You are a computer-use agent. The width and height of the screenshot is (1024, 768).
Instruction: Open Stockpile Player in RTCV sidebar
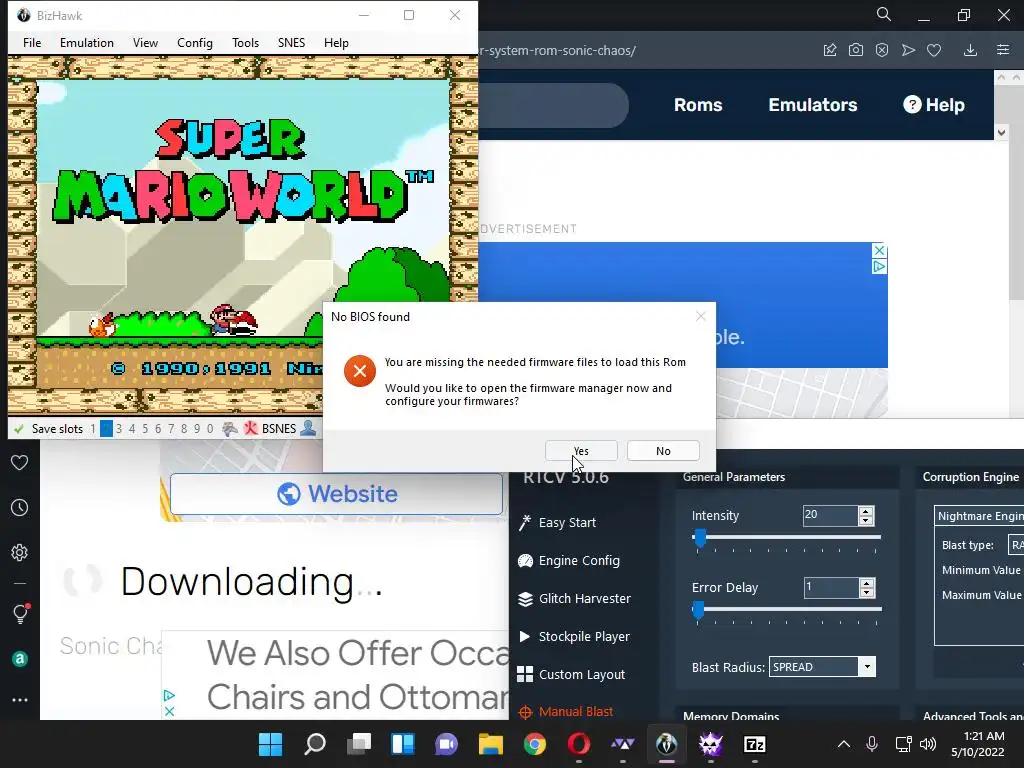point(574,636)
